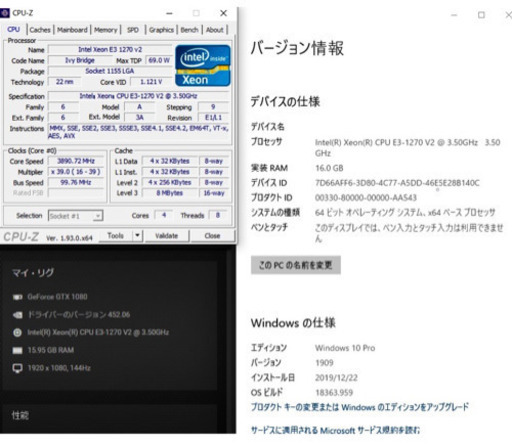Switch to the Graphics tab in CPU-Z

(x=161, y=30)
